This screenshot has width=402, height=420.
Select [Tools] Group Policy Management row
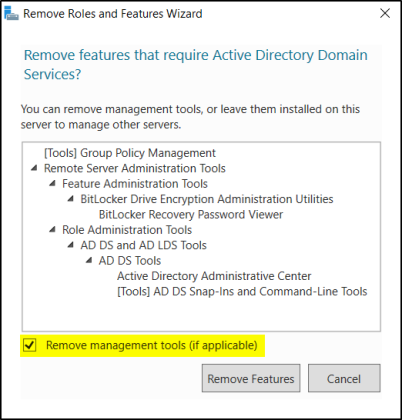(x=130, y=153)
